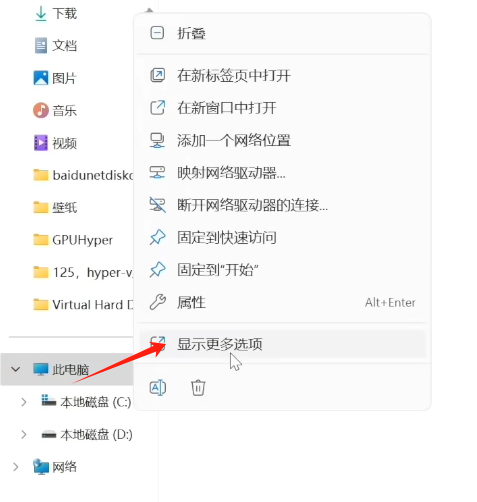Expand the 网络 node chevron
The width and height of the screenshot is (477, 502).
15,467
